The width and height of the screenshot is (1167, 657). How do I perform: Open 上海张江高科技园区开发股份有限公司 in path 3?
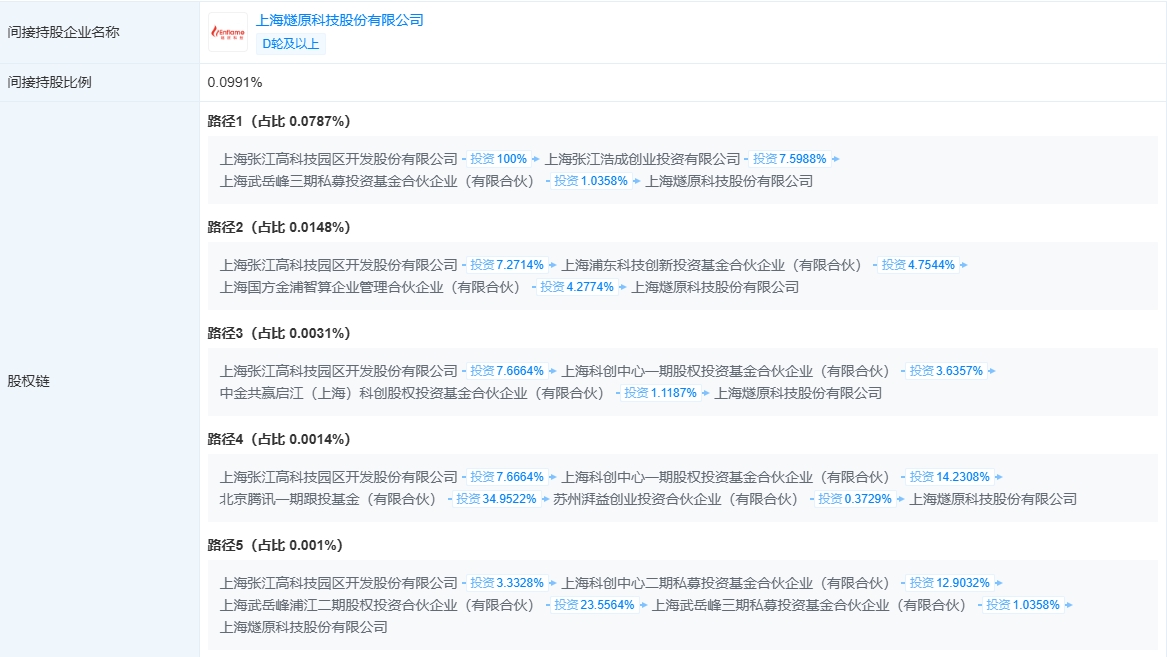[339, 371]
